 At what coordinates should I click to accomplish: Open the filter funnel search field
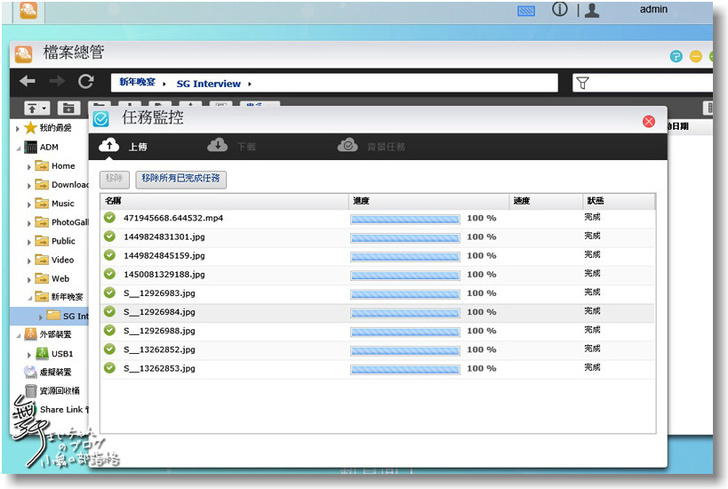point(583,84)
